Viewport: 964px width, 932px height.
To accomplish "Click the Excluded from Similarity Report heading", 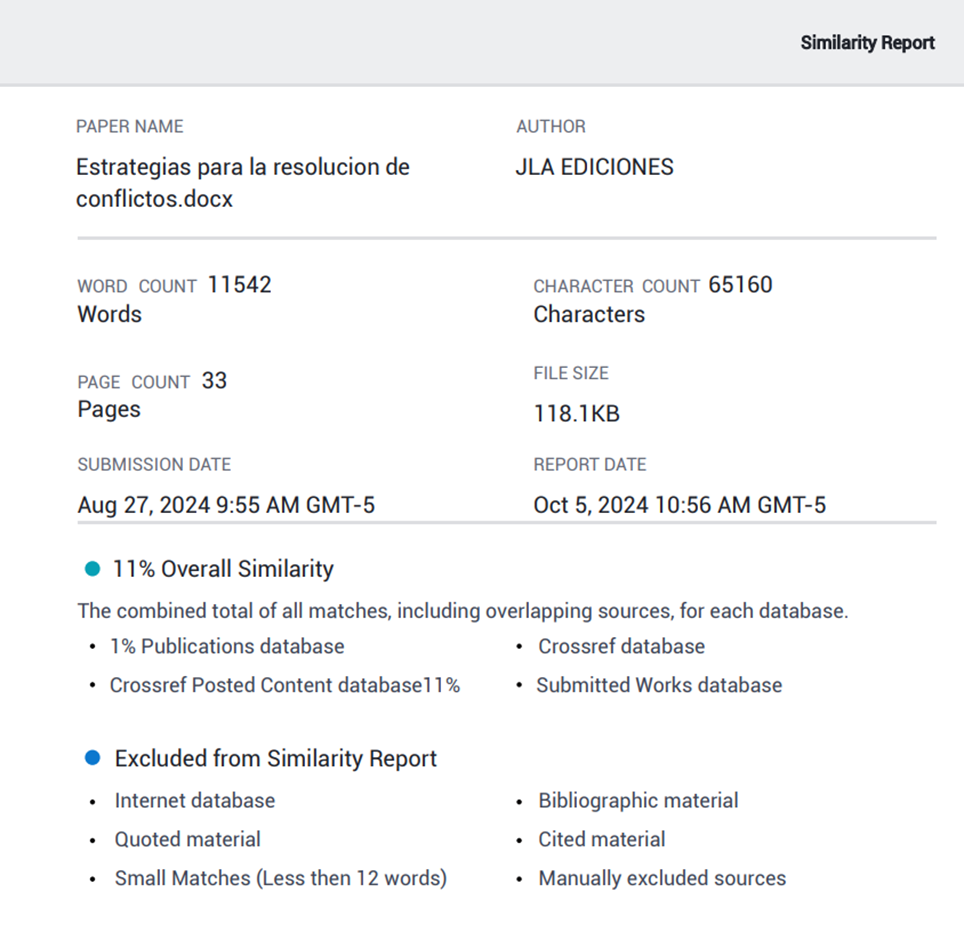I will click(275, 758).
